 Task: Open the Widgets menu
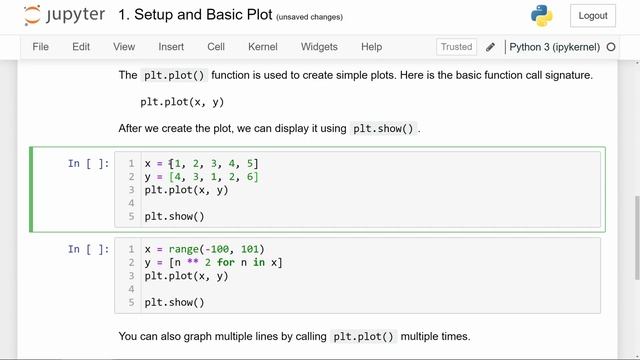pos(319,47)
